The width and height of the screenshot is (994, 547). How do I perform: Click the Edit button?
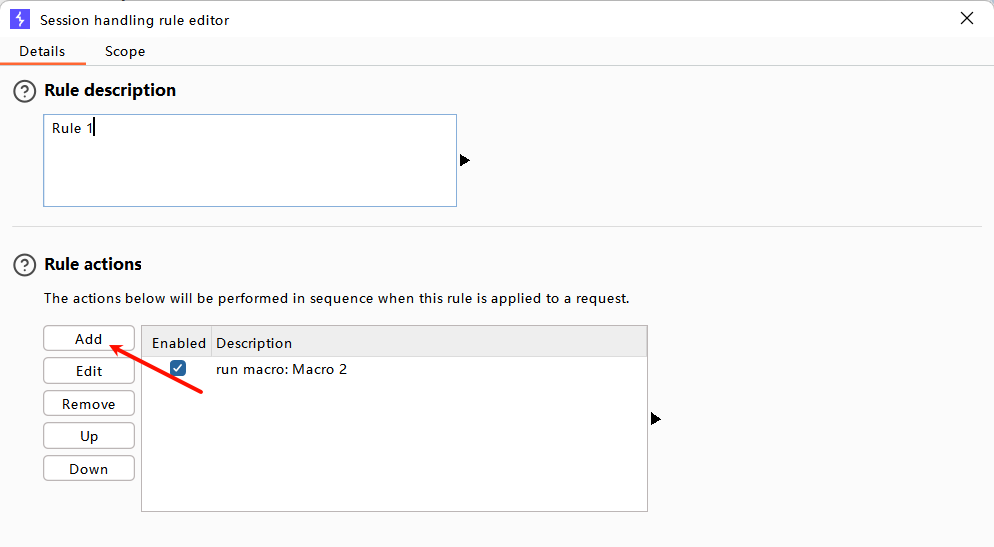89,371
